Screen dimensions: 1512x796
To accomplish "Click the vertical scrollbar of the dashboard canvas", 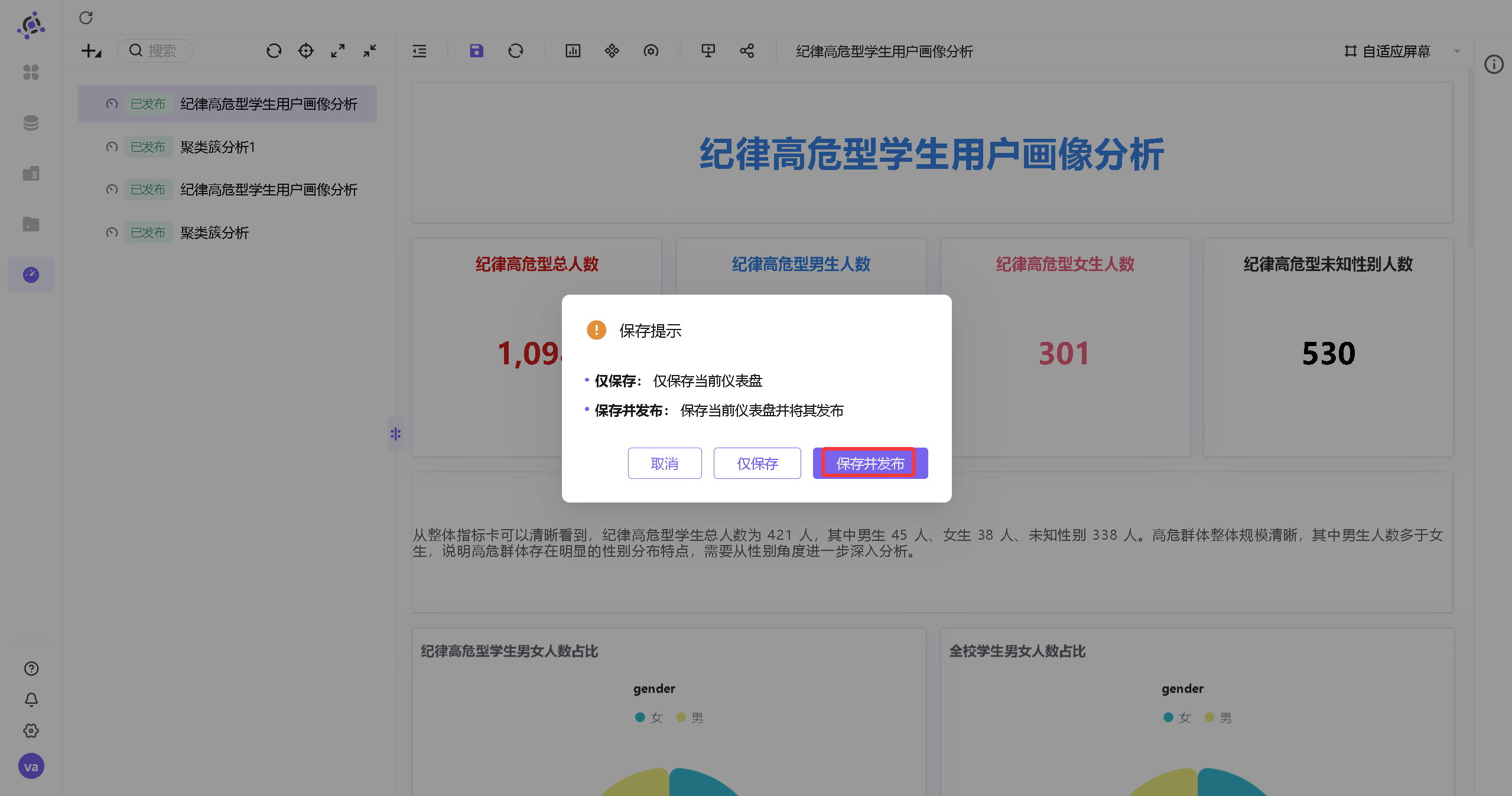I will pyautogui.click(x=1471, y=158).
